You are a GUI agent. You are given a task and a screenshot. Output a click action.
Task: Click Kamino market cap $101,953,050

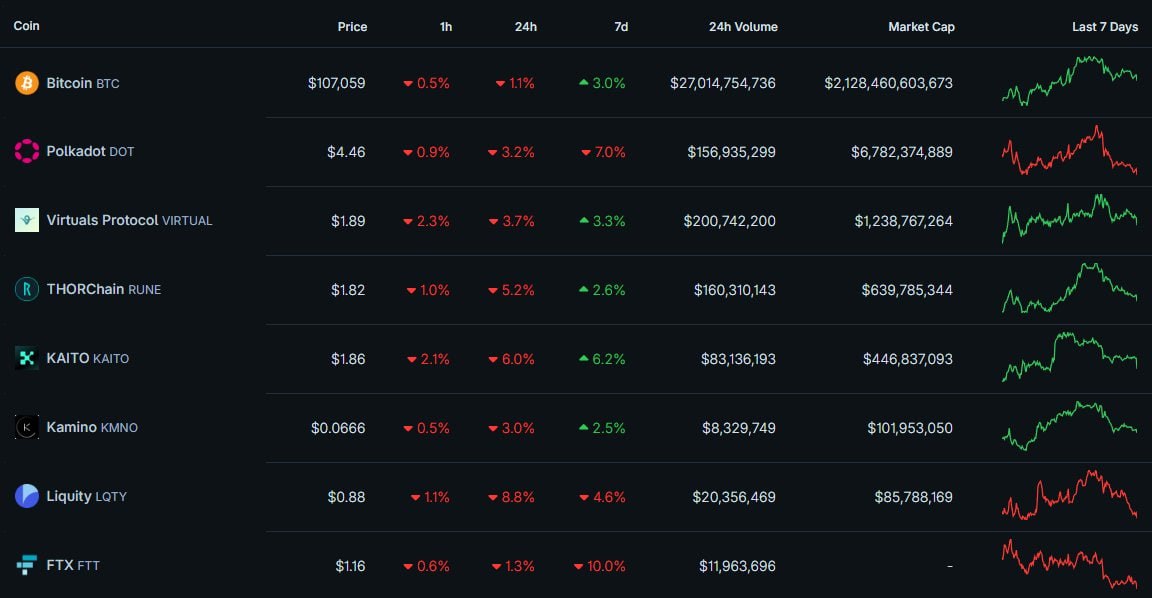coord(910,428)
